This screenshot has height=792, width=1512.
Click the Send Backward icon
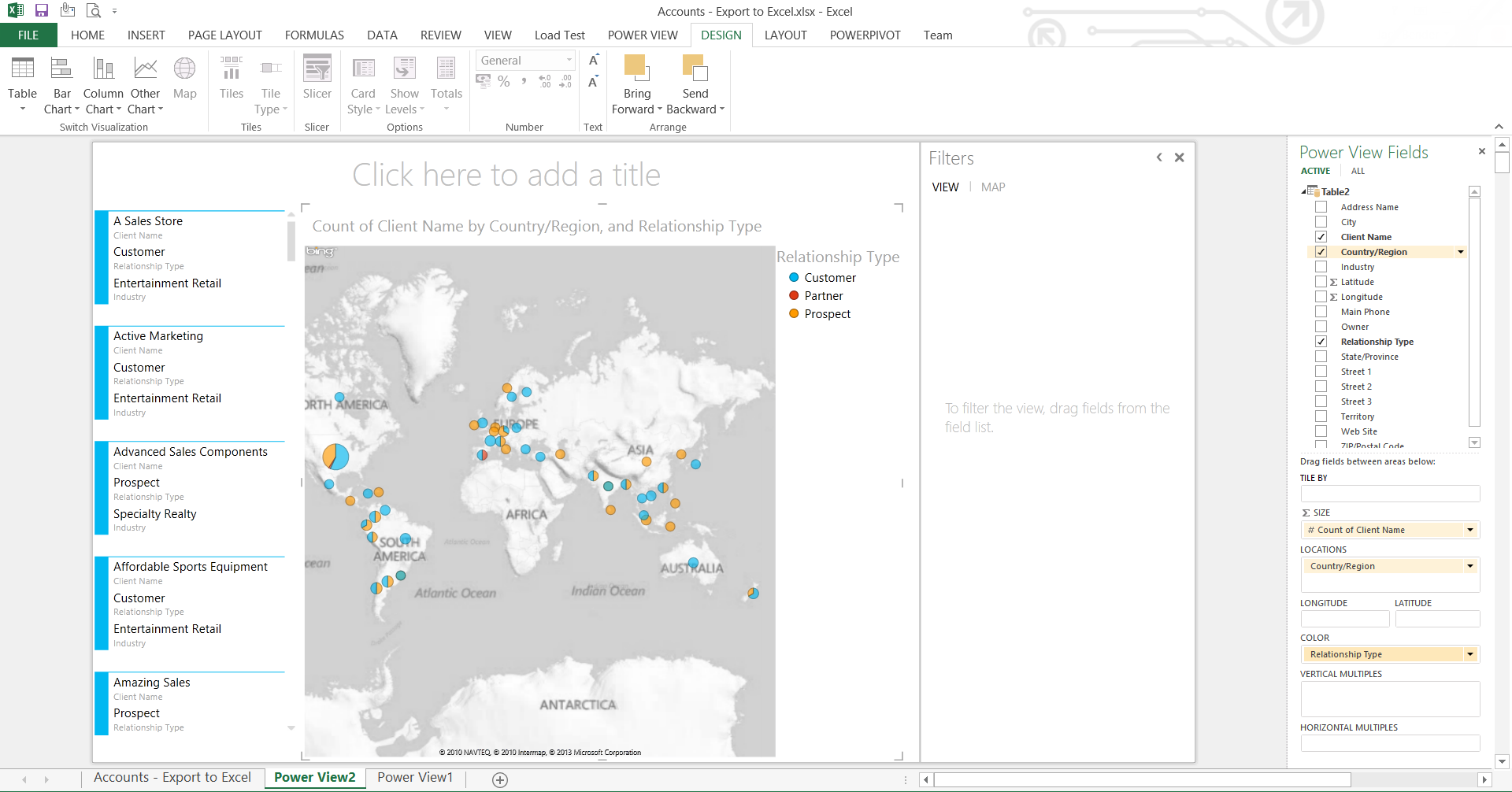[x=695, y=69]
